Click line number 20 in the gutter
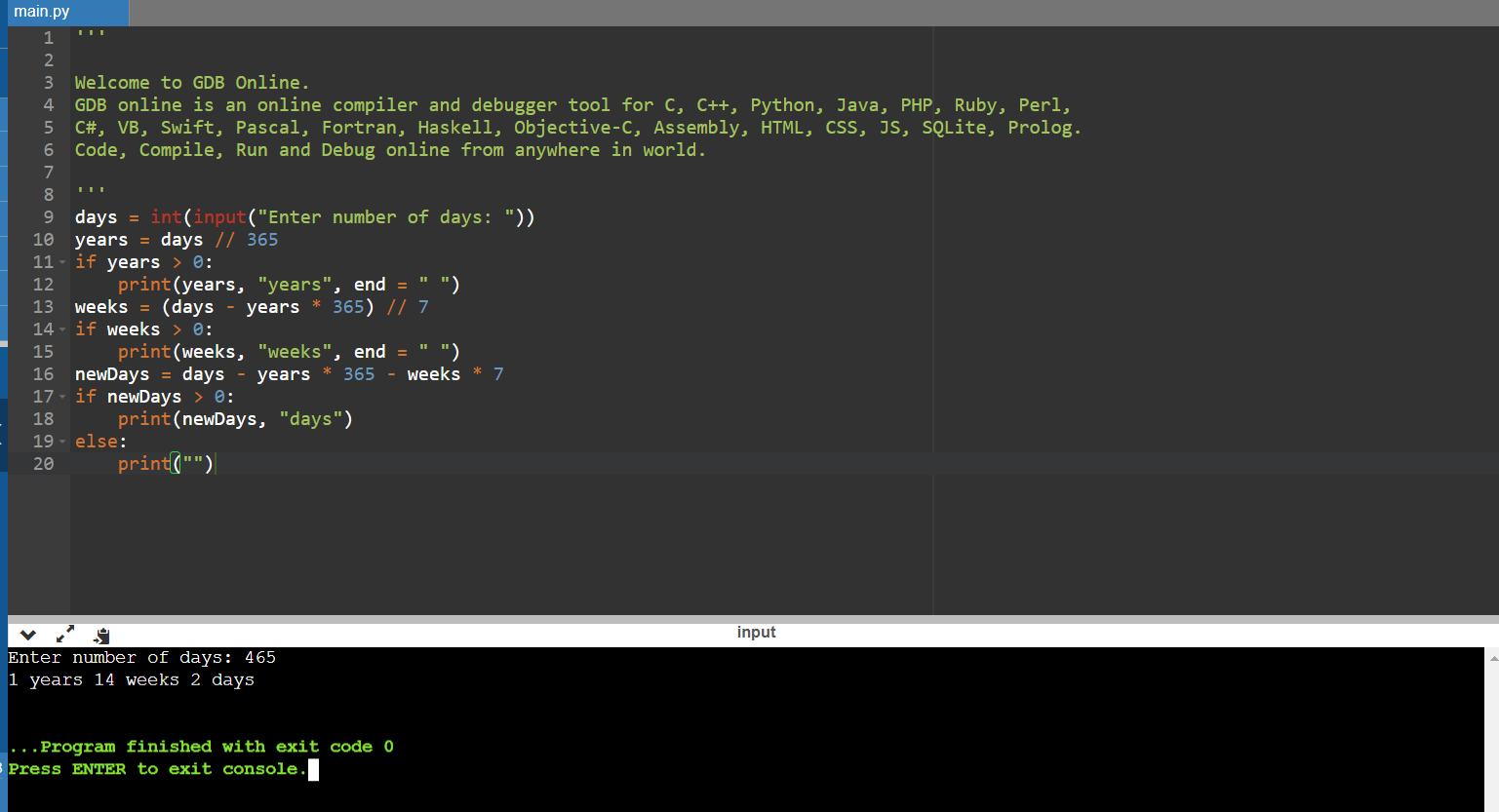The image size is (1499, 812). pos(44,464)
